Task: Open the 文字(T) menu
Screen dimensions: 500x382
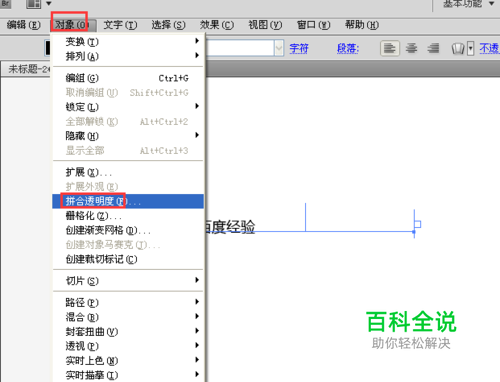Action: [120, 25]
